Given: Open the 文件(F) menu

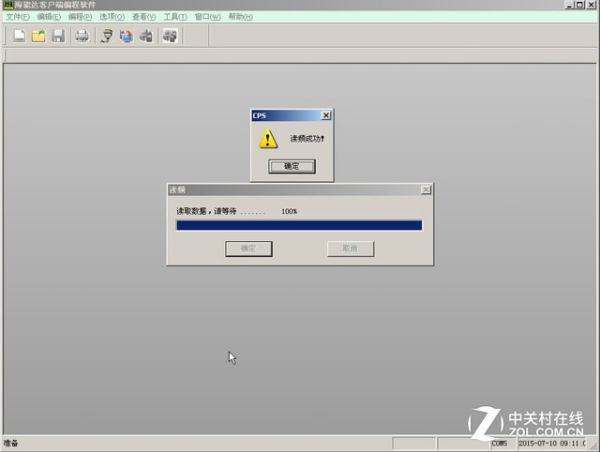Looking at the screenshot, I should coord(18,17).
